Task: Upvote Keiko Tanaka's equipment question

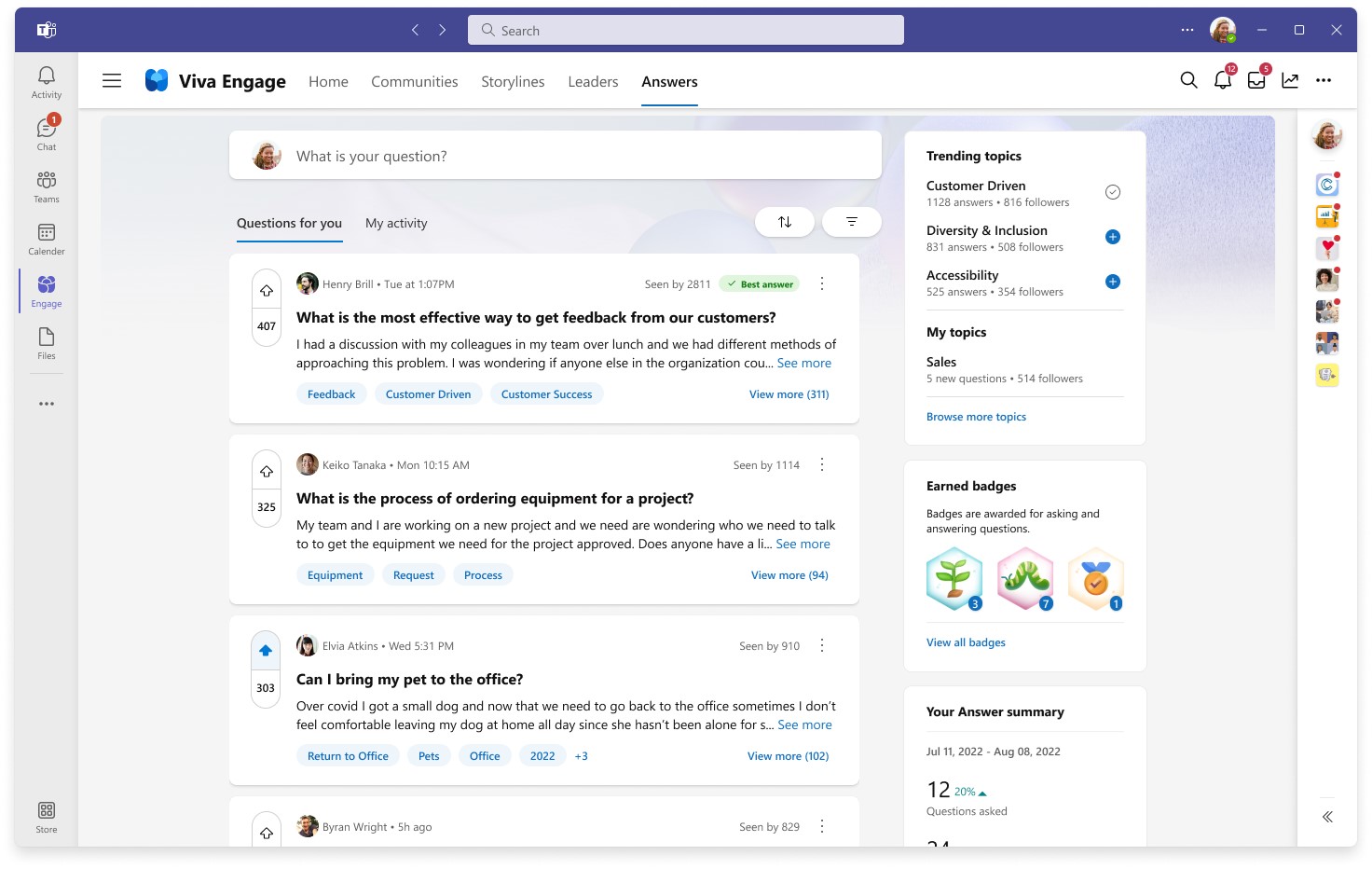Action: pyautogui.click(x=267, y=472)
